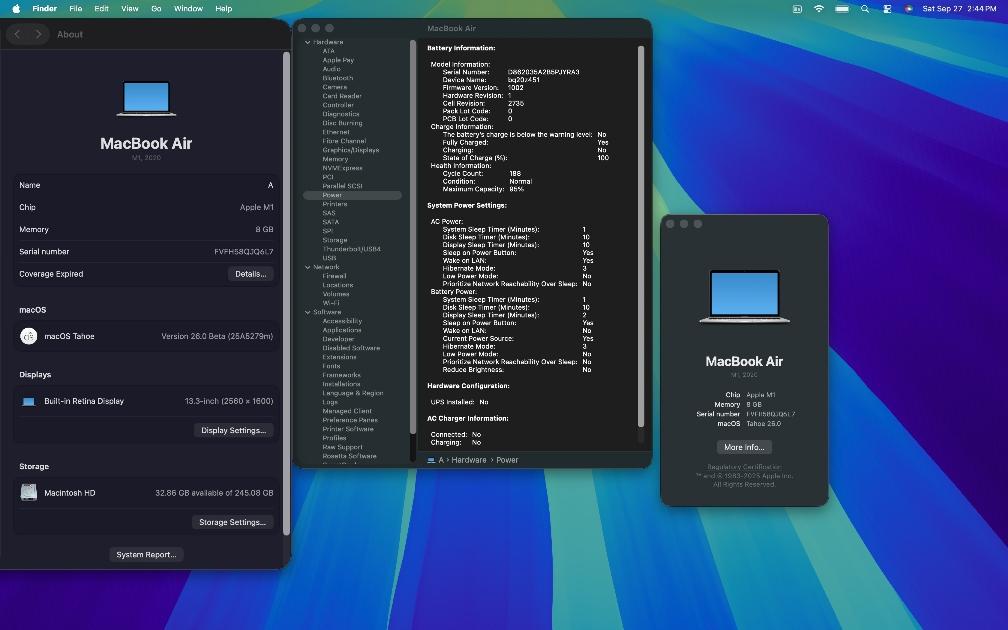
Task: Click the Version 26.0 Beta text
Action: (217, 336)
